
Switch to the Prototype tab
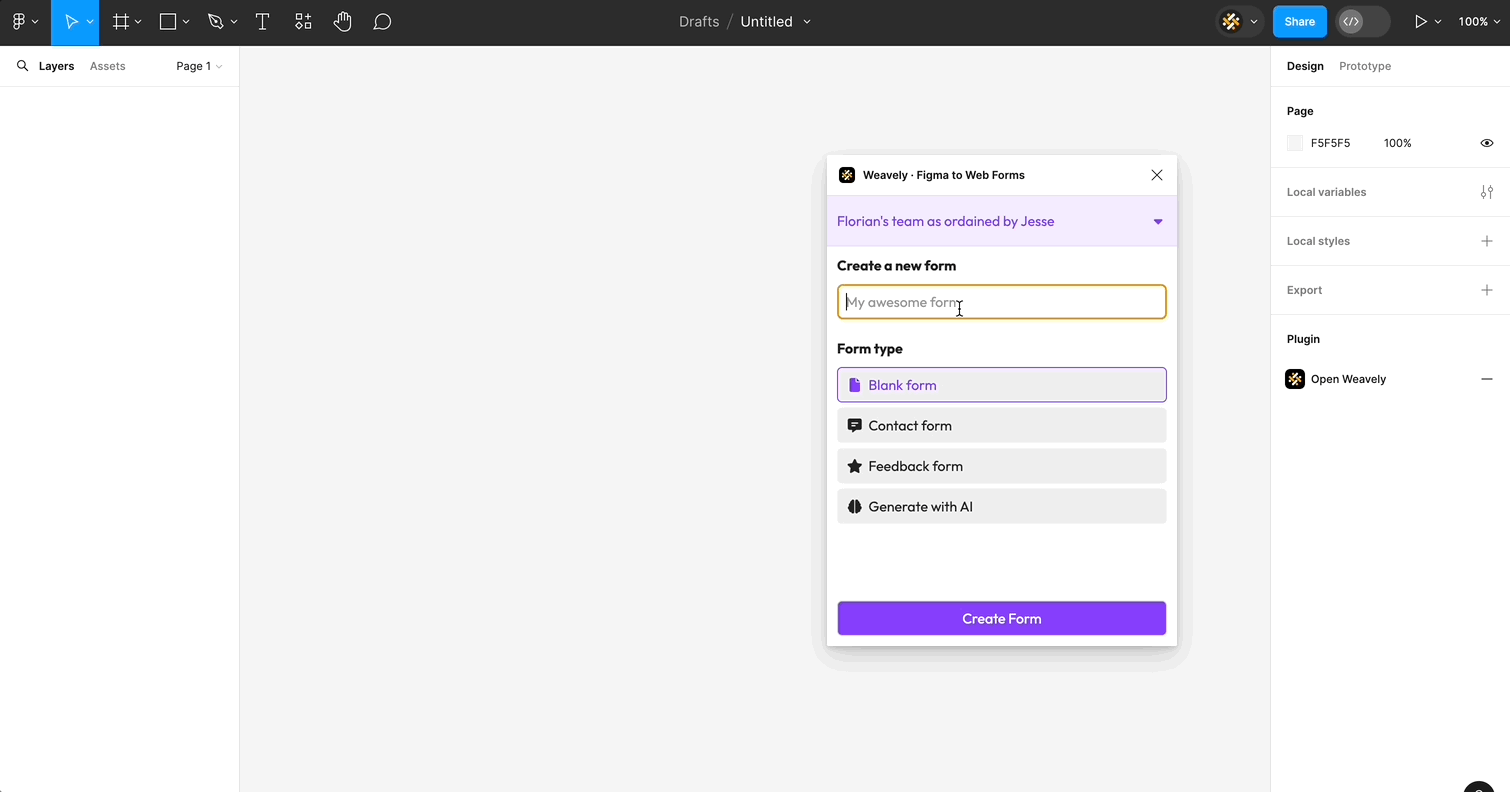[x=1365, y=66]
